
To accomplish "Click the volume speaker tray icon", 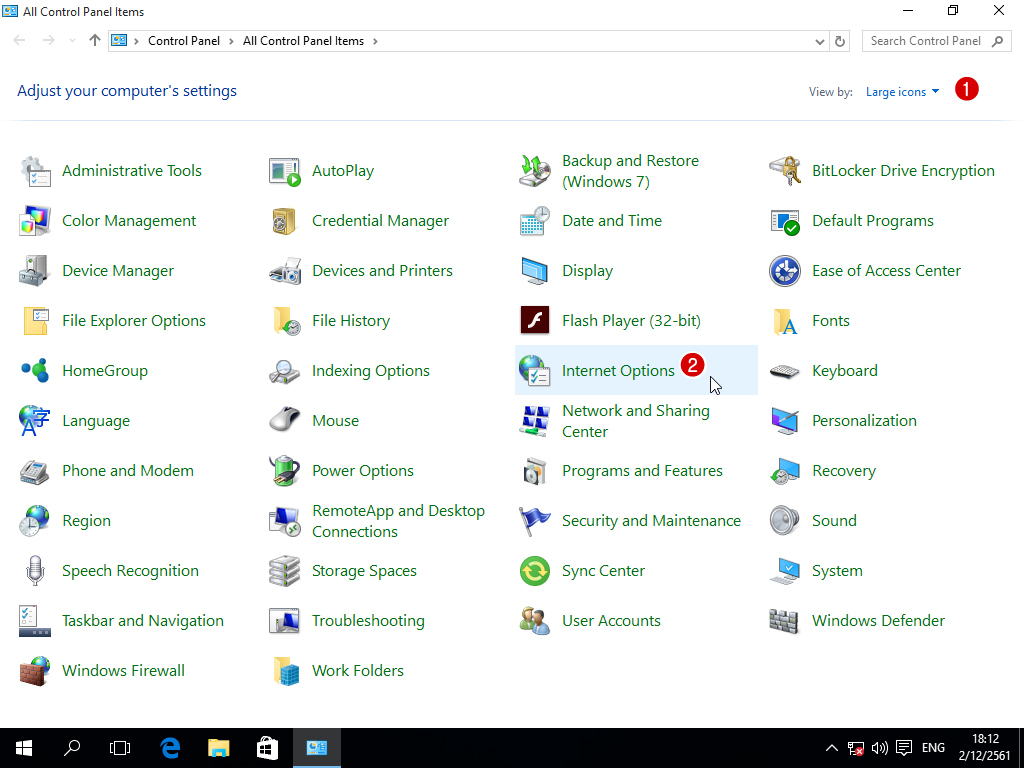I will [880, 748].
